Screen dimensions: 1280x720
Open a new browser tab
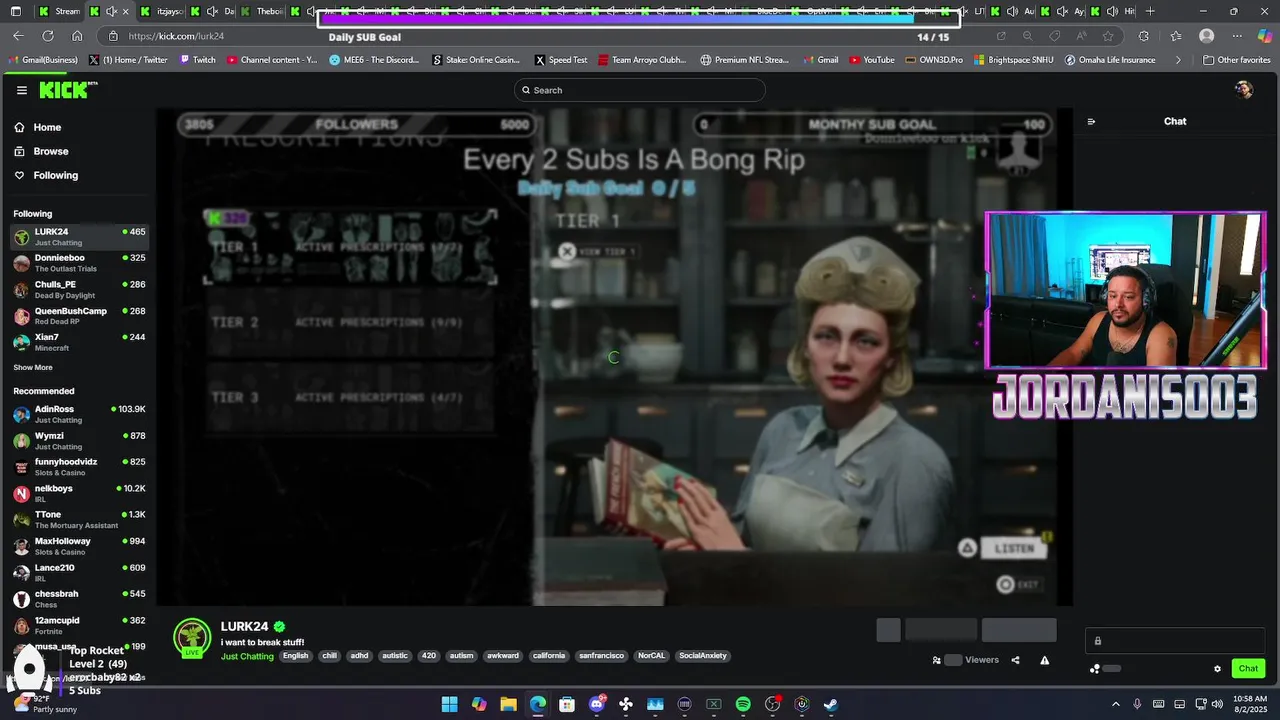[x=1150, y=11]
